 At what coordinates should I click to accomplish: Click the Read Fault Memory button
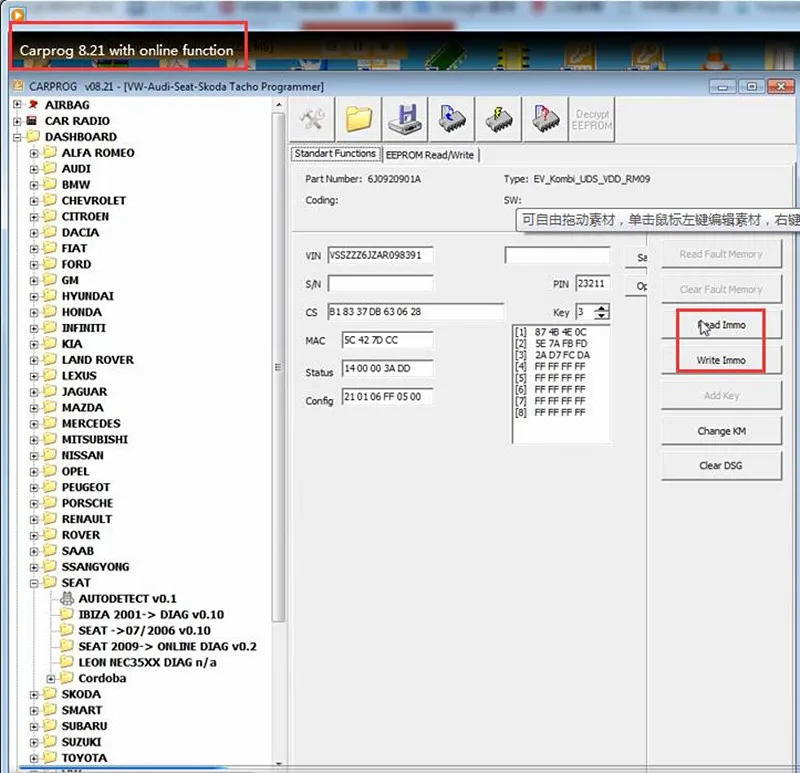click(x=721, y=254)
